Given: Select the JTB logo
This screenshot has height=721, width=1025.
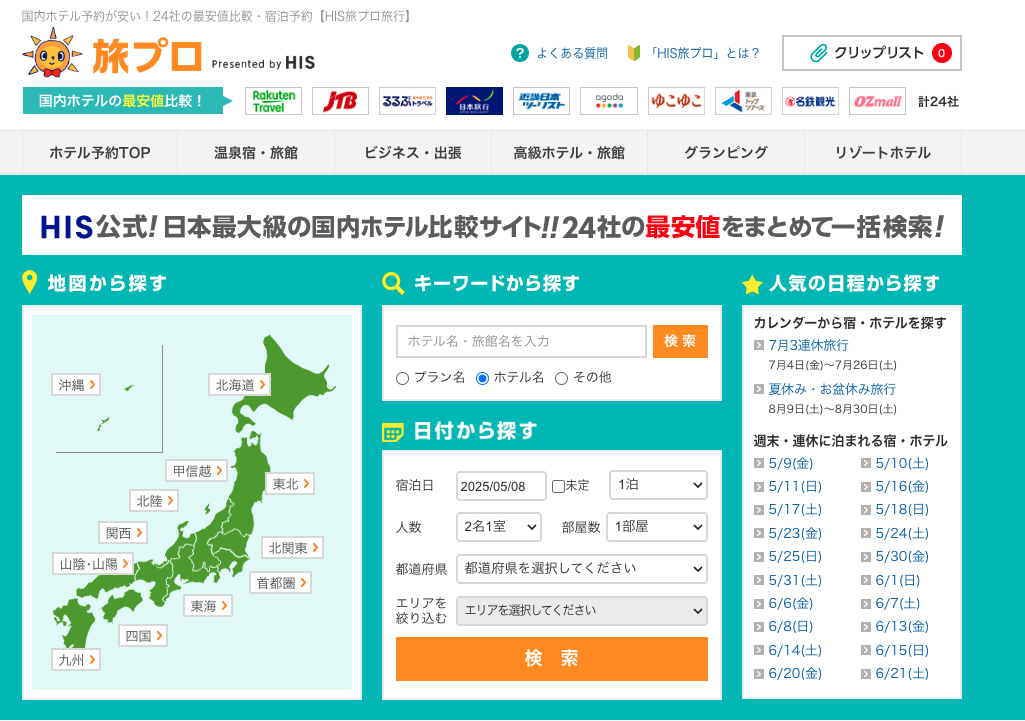Looking at the screenshot, I should tap(341, 101).
